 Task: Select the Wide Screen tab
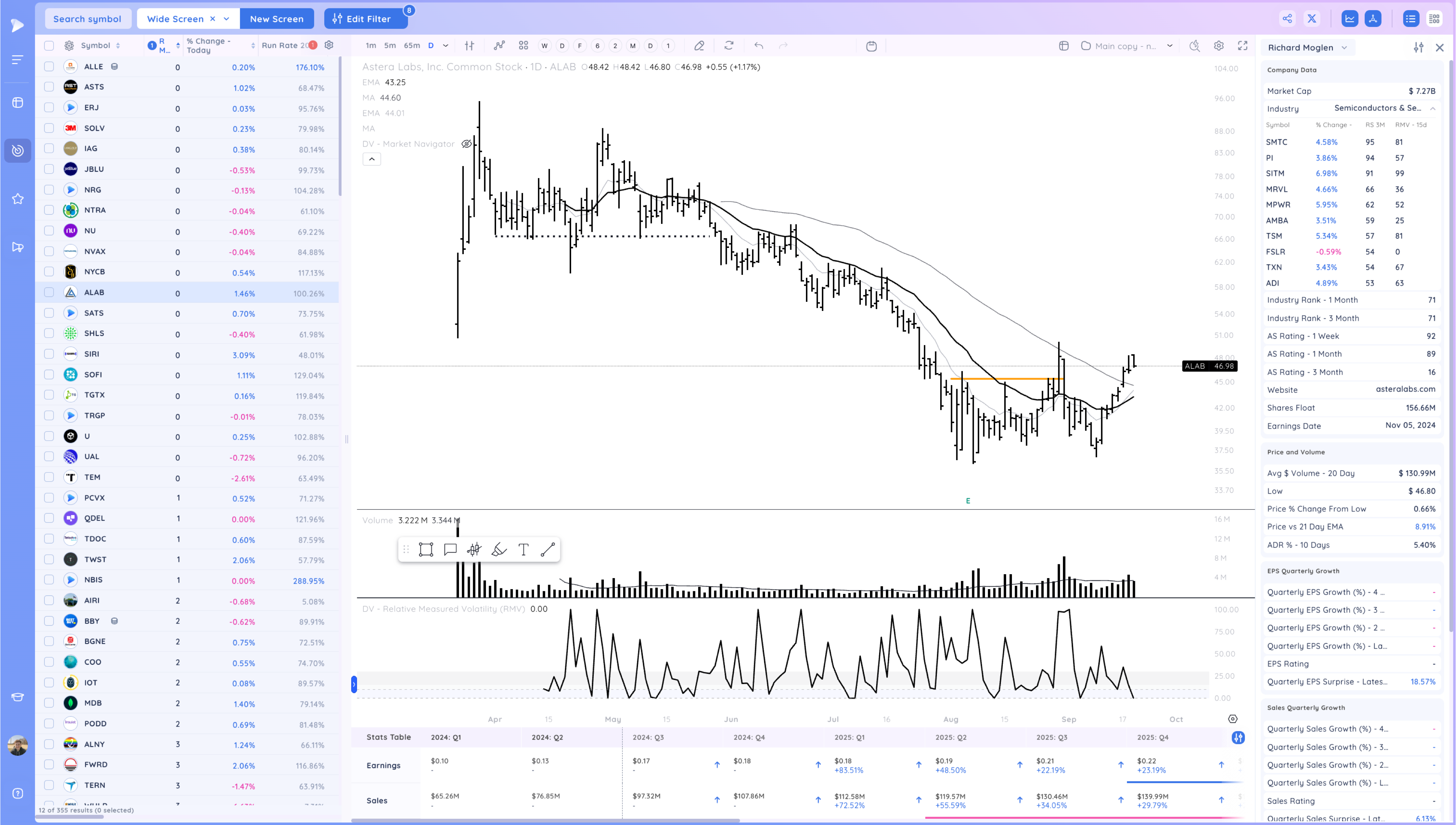point(175,19)
